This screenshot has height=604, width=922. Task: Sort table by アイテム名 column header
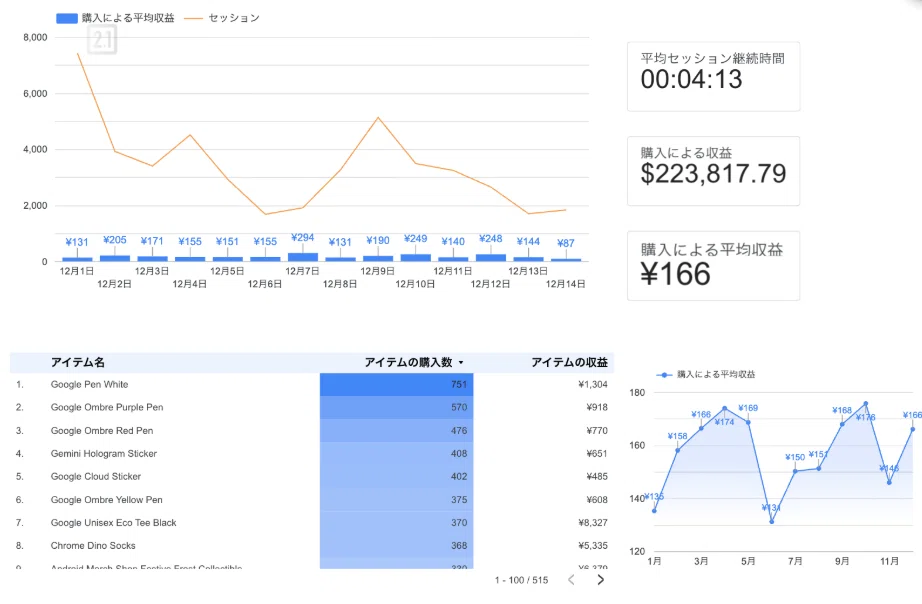pos(78,362)
